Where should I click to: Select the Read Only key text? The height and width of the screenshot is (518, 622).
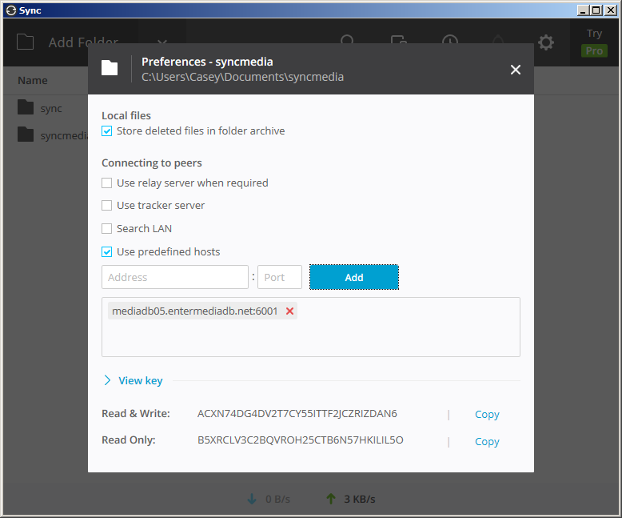tap(300, 440)
